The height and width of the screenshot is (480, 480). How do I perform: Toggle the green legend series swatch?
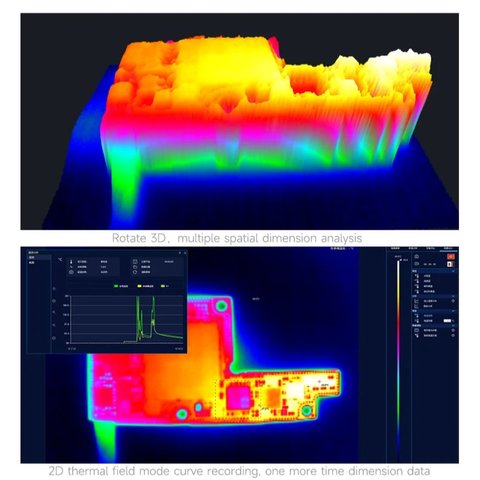tap(116, 286)
